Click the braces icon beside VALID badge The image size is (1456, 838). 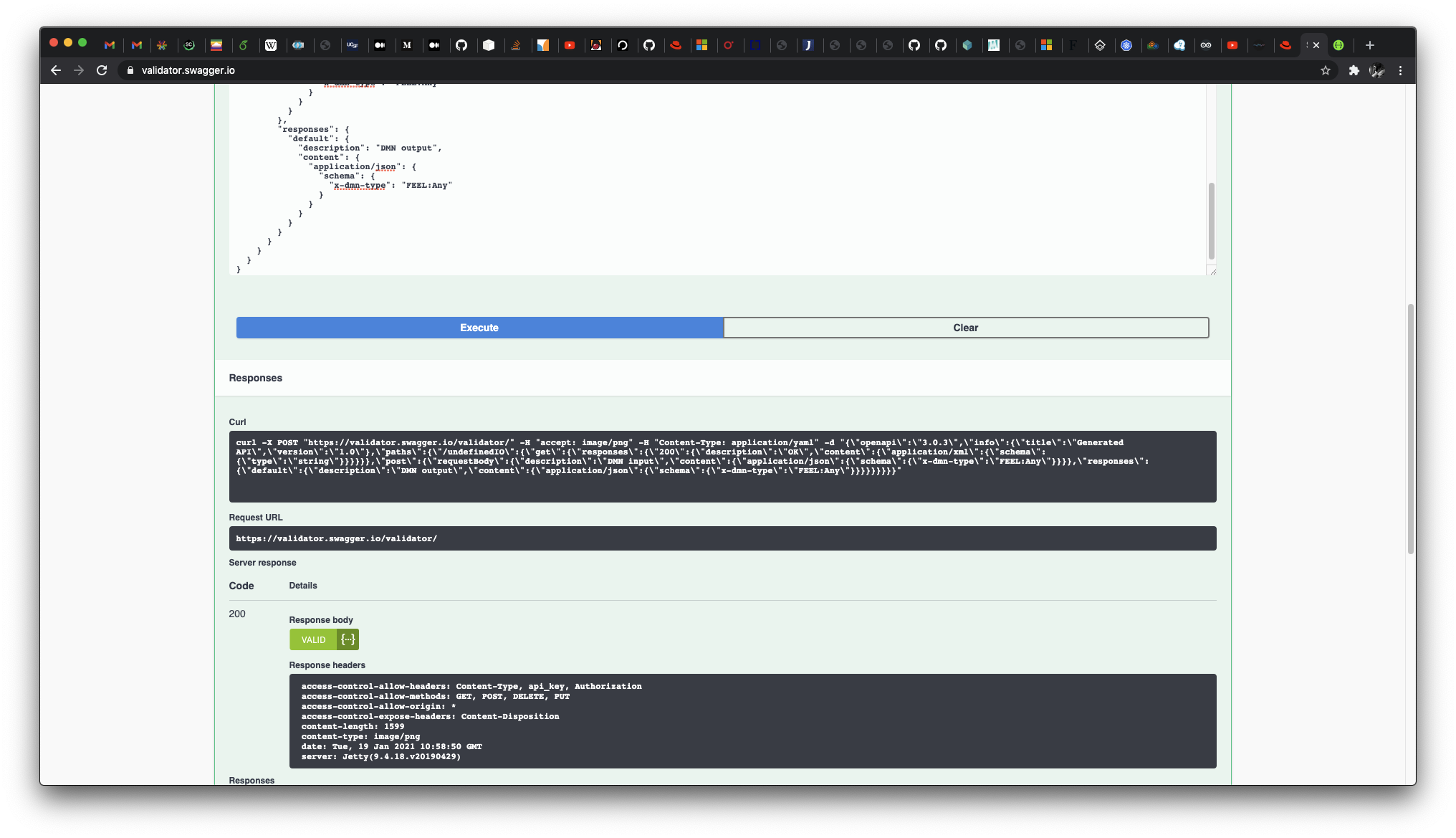(348, 639)
